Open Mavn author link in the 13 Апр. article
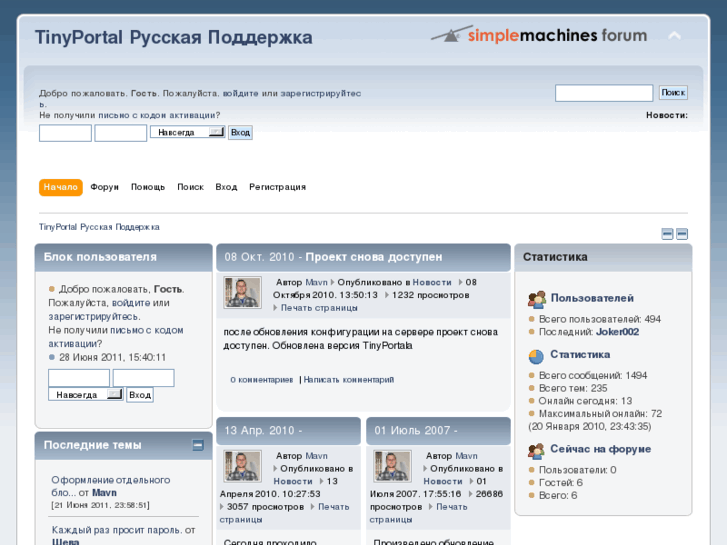This screenshot has width=727, height=545. [x=316, y=456]
